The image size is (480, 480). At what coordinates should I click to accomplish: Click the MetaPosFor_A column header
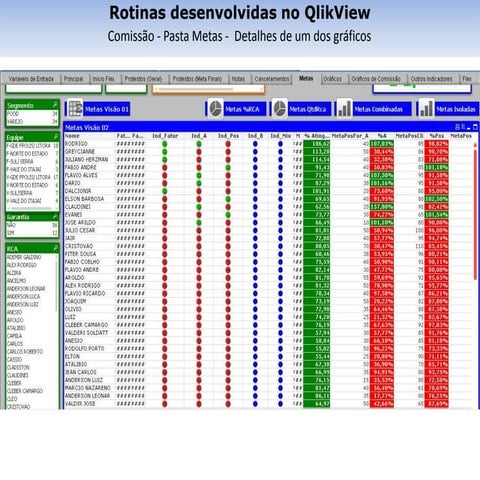350,136
